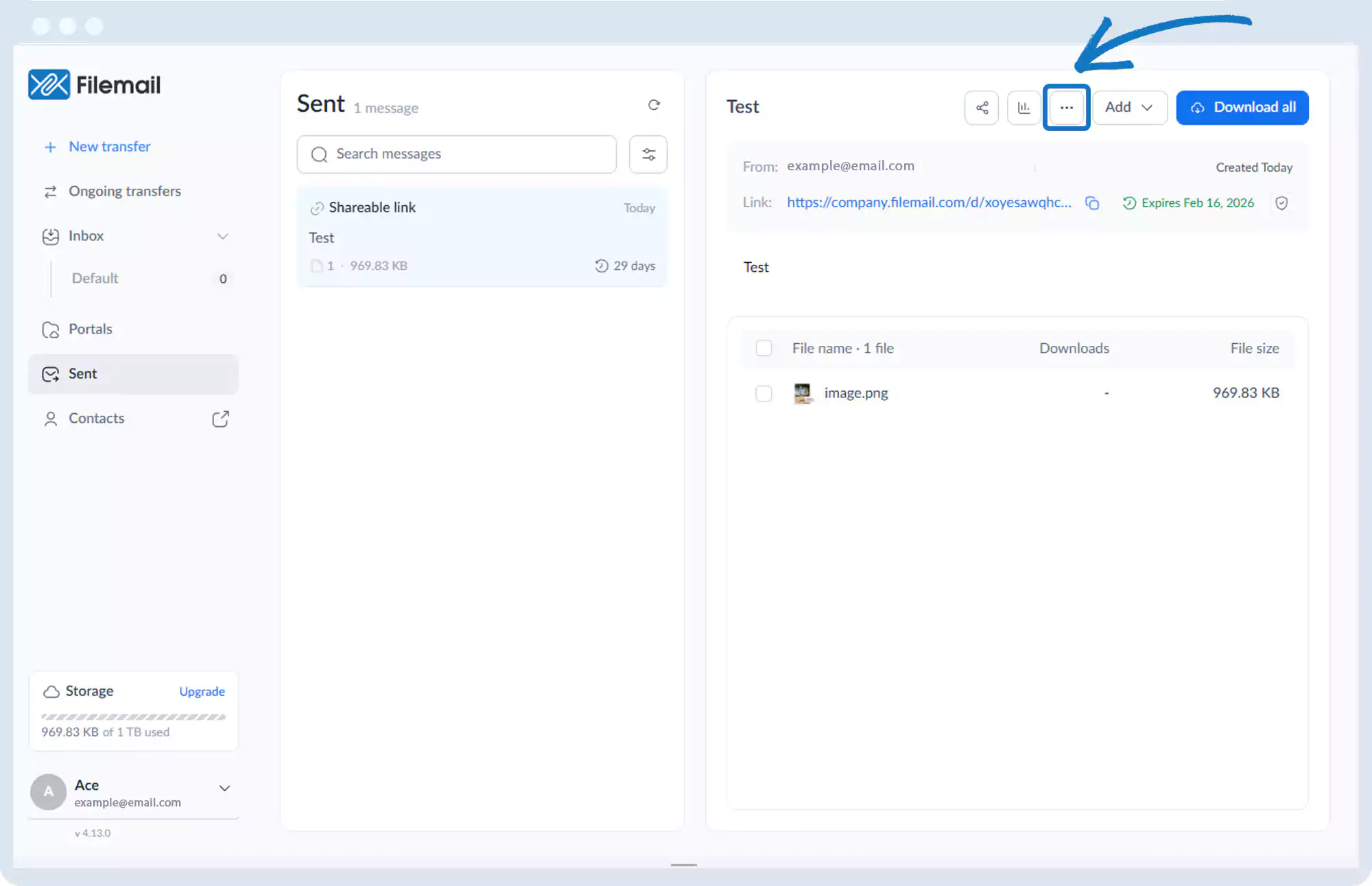Select all files with header checkbox
Viewport: 1372px width, 886px height.
coord(764,349)
